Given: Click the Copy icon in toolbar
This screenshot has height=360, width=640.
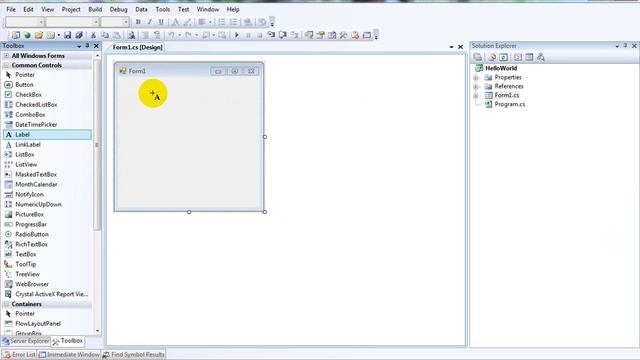Looking at the screenshot, I should pyautogui.click(x=105, y=35).
